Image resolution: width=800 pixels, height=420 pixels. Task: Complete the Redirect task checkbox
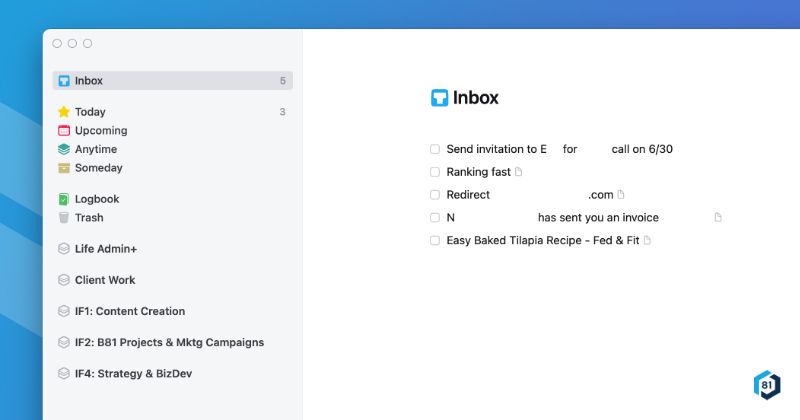[x=435, y=195]
